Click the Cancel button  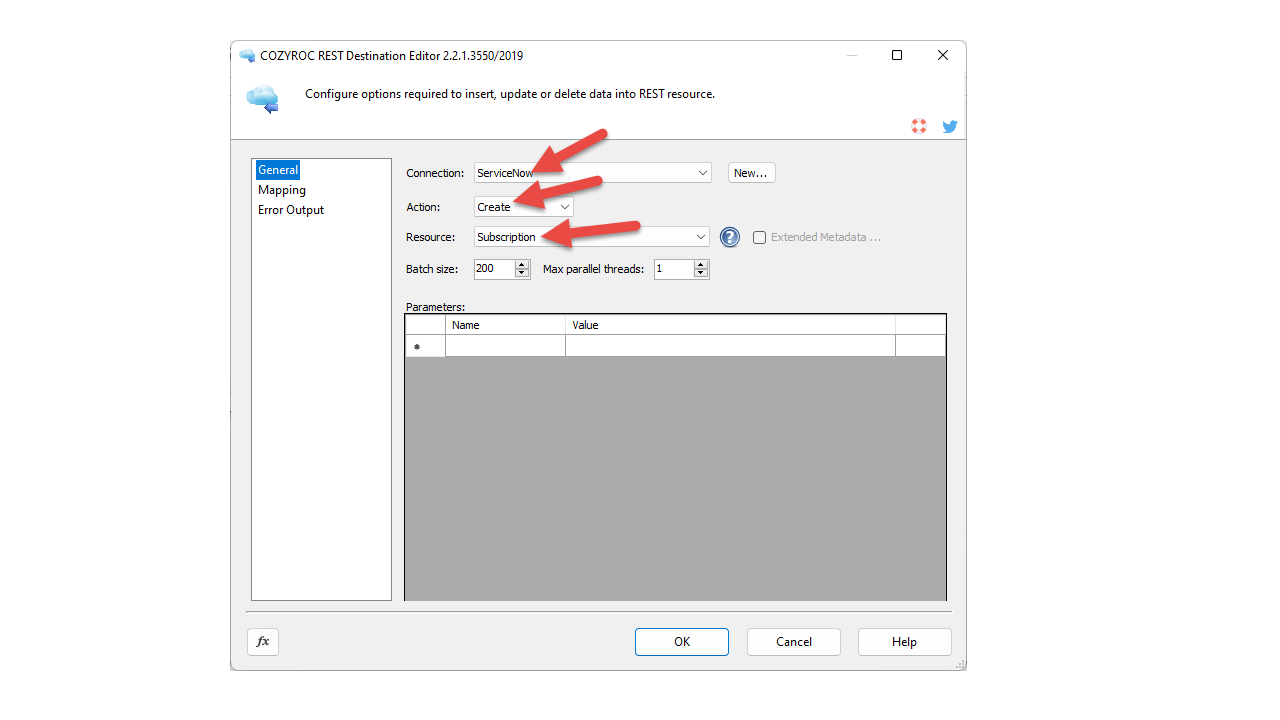794,642
